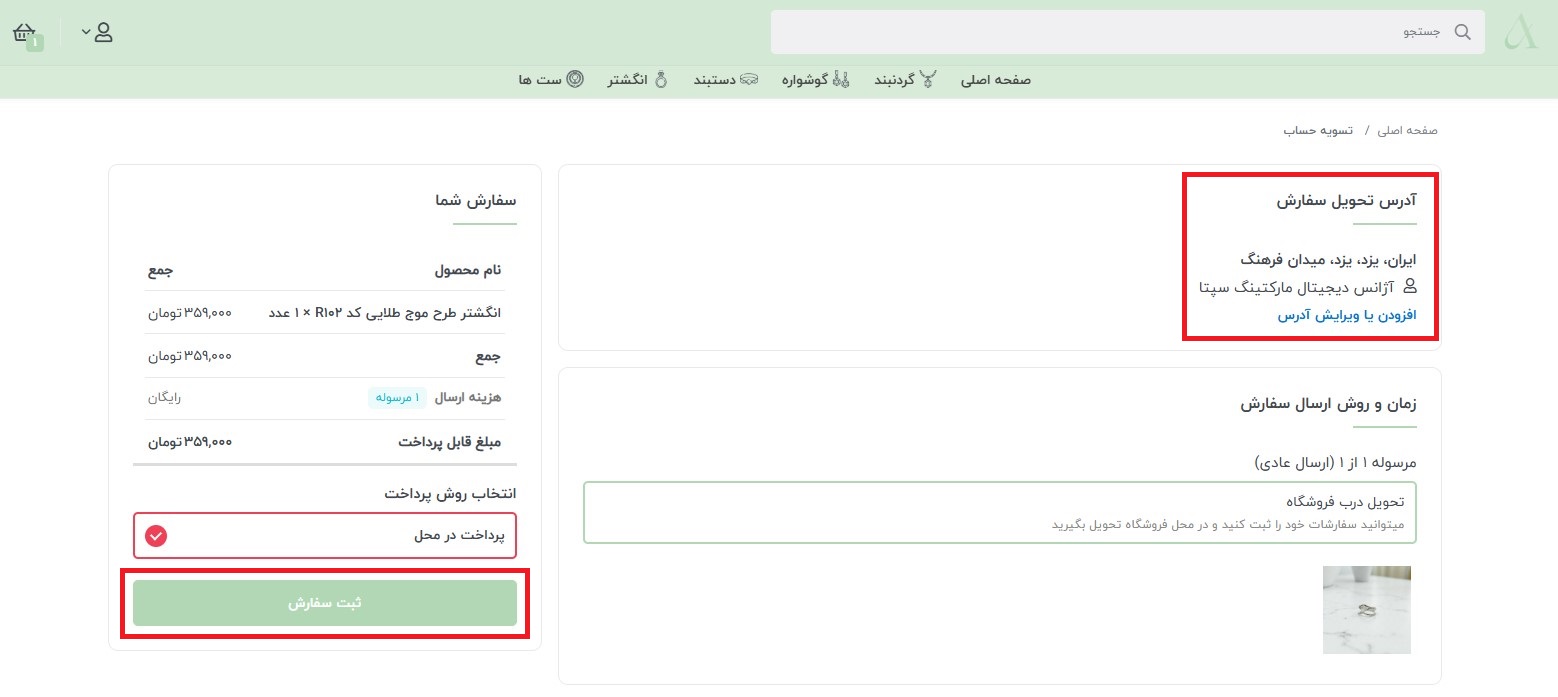Click the earrings icon beside گوشواره
Screen dimensions: 1558x697
tap(840, 80)
